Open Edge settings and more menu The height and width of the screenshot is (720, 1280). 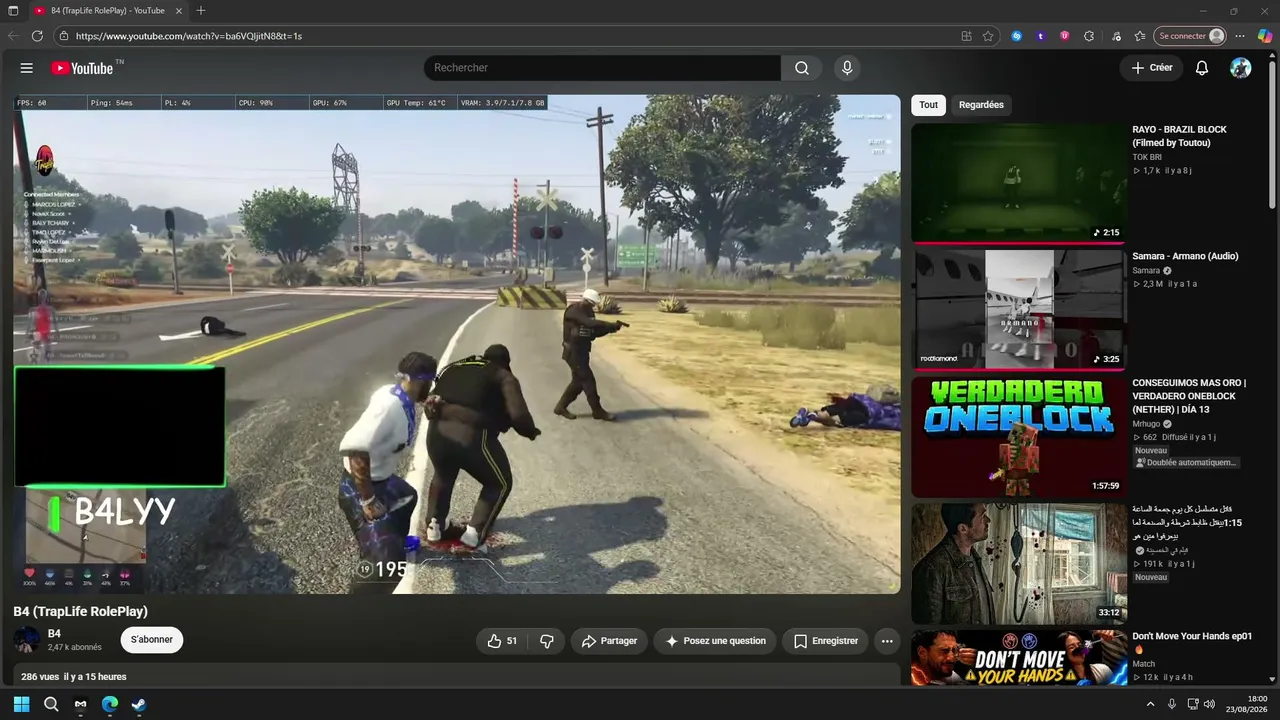1240,36
